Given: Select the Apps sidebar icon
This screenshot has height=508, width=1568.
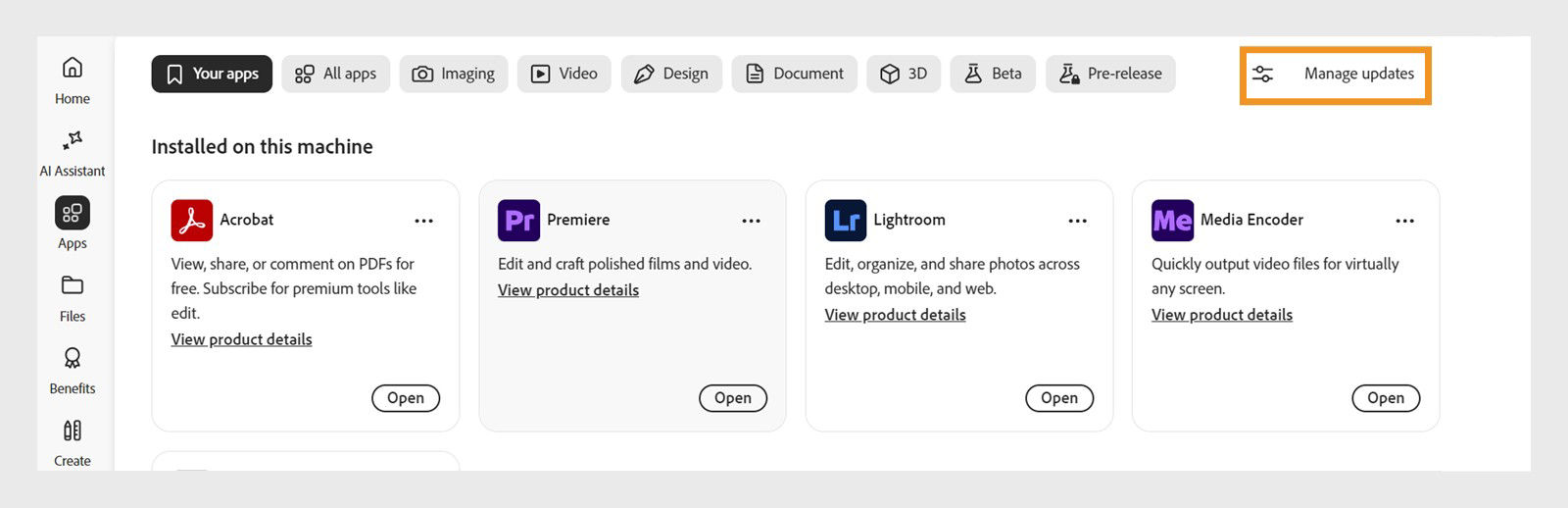Looking at the screenshot, I should pyautogui.click(x=72, y=225).
